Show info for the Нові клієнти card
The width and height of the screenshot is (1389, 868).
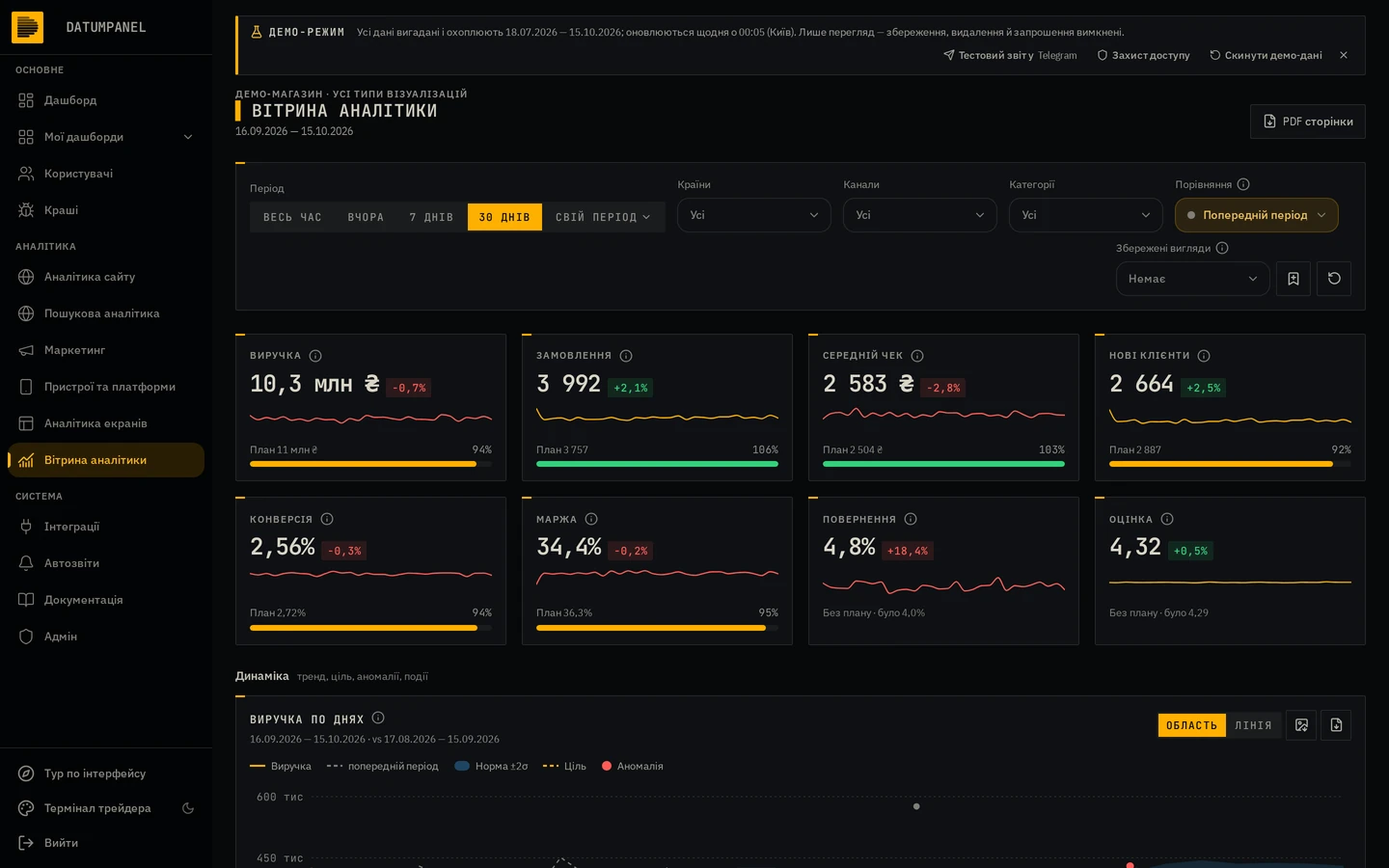click(1204, 356)
